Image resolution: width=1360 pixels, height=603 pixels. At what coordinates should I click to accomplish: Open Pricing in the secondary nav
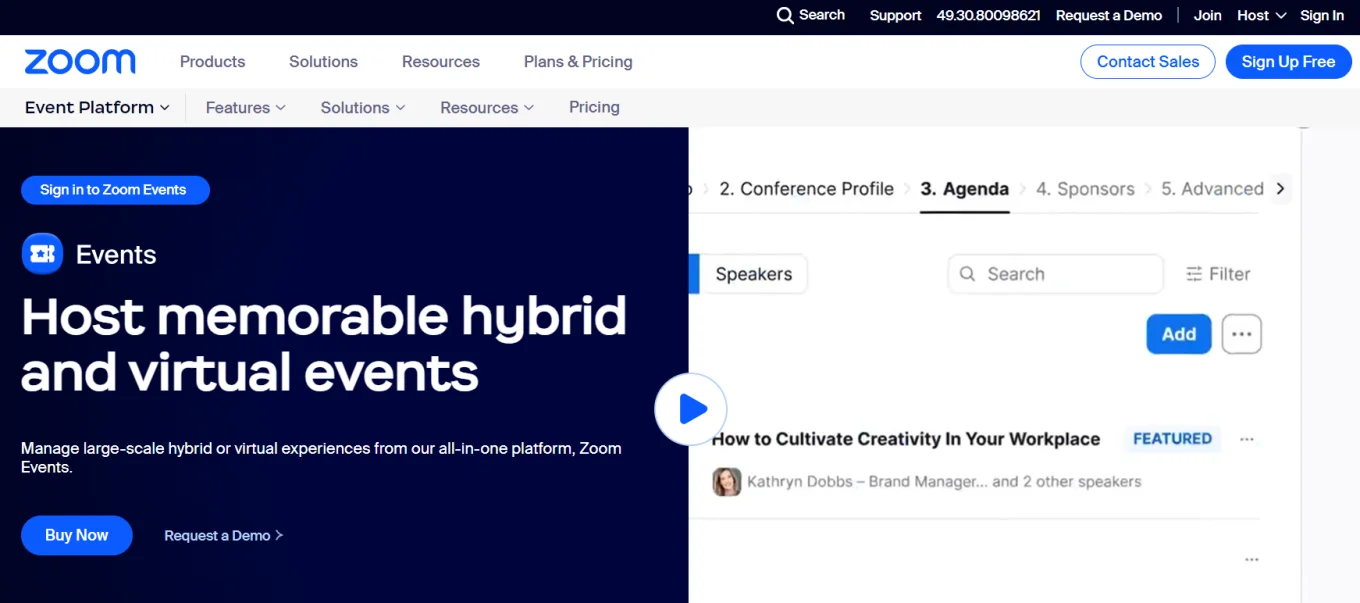(594, 107)
